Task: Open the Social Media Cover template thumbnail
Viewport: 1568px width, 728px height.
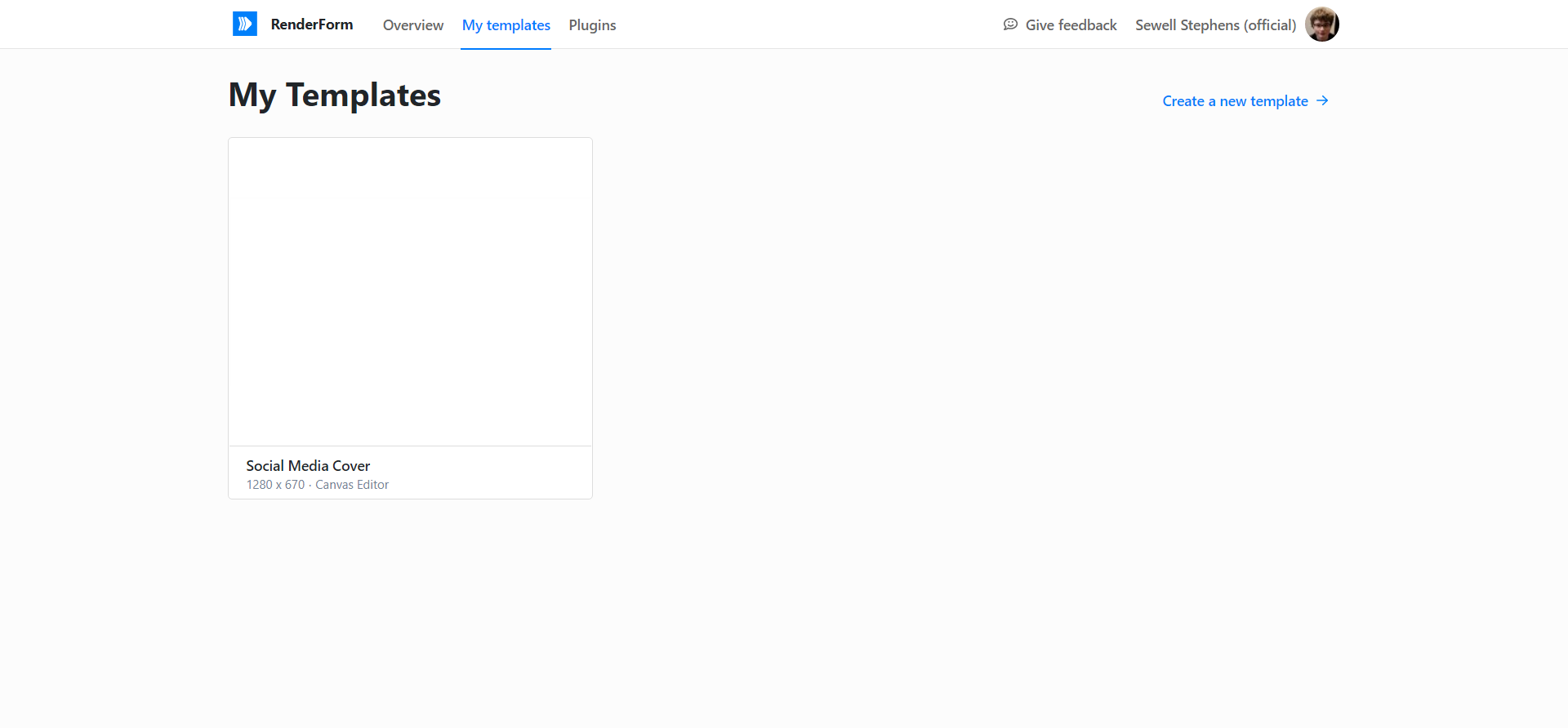Action: 410,292
